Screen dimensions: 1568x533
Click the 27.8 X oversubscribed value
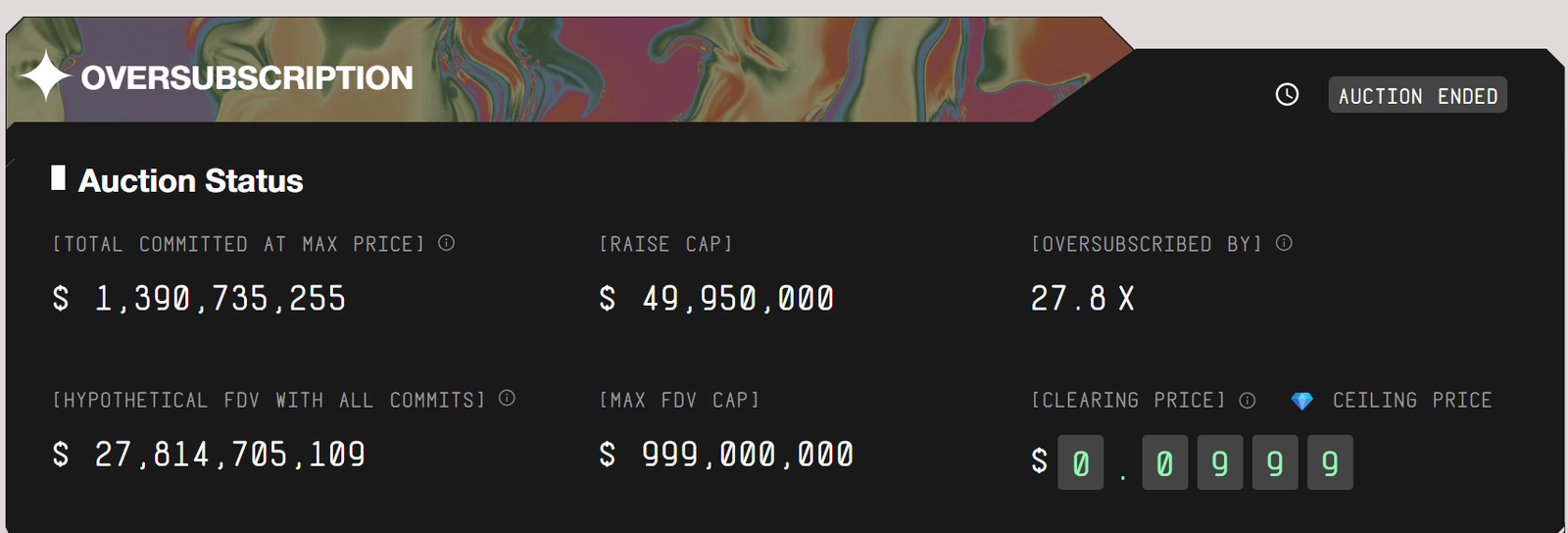(x=1082, y=298)
